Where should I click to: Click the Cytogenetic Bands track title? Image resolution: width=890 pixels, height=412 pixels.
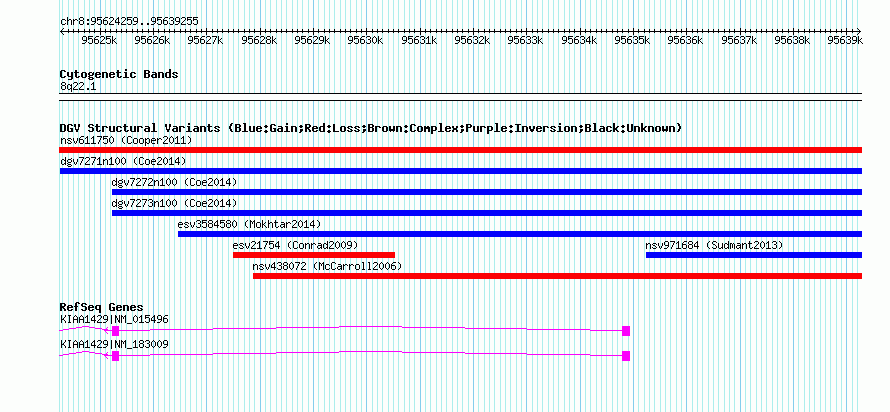[x=119, y=74]
